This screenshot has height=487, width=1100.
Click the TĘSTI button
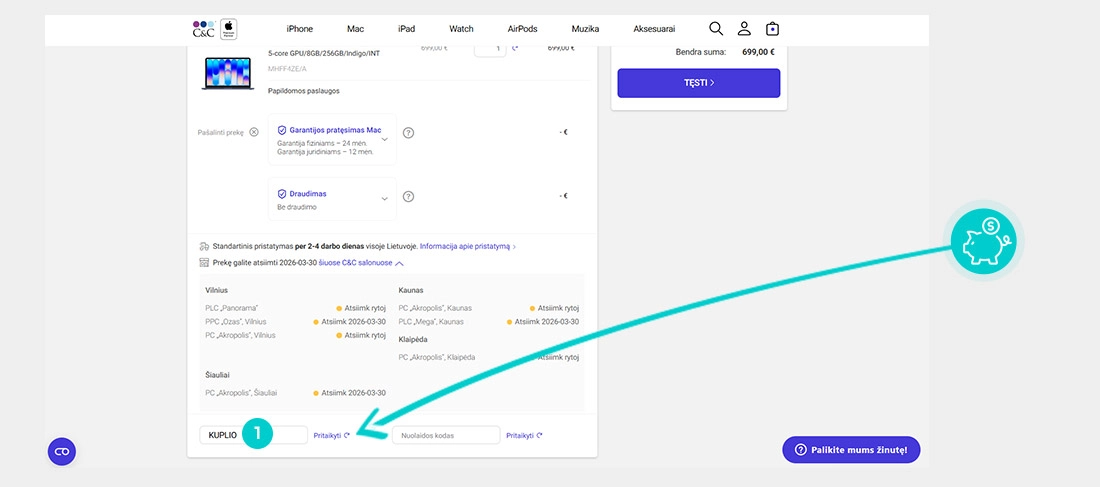pyautogui.click(x=699, y=83)
